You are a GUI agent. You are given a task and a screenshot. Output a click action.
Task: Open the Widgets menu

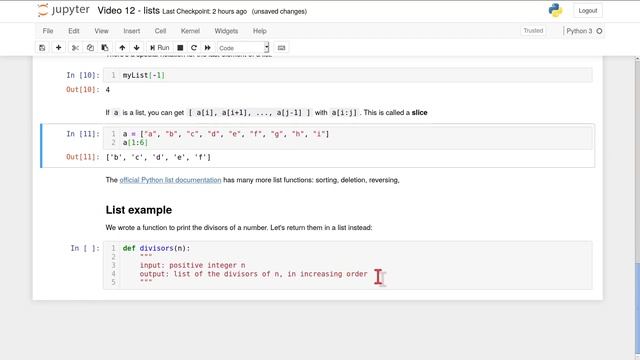tap(226, 31)
